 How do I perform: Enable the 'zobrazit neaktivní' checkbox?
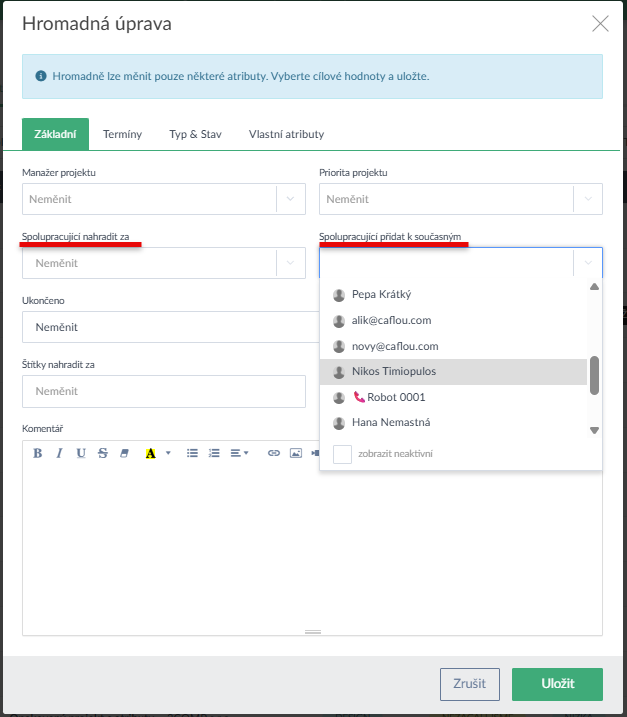[x=343, y=454]
